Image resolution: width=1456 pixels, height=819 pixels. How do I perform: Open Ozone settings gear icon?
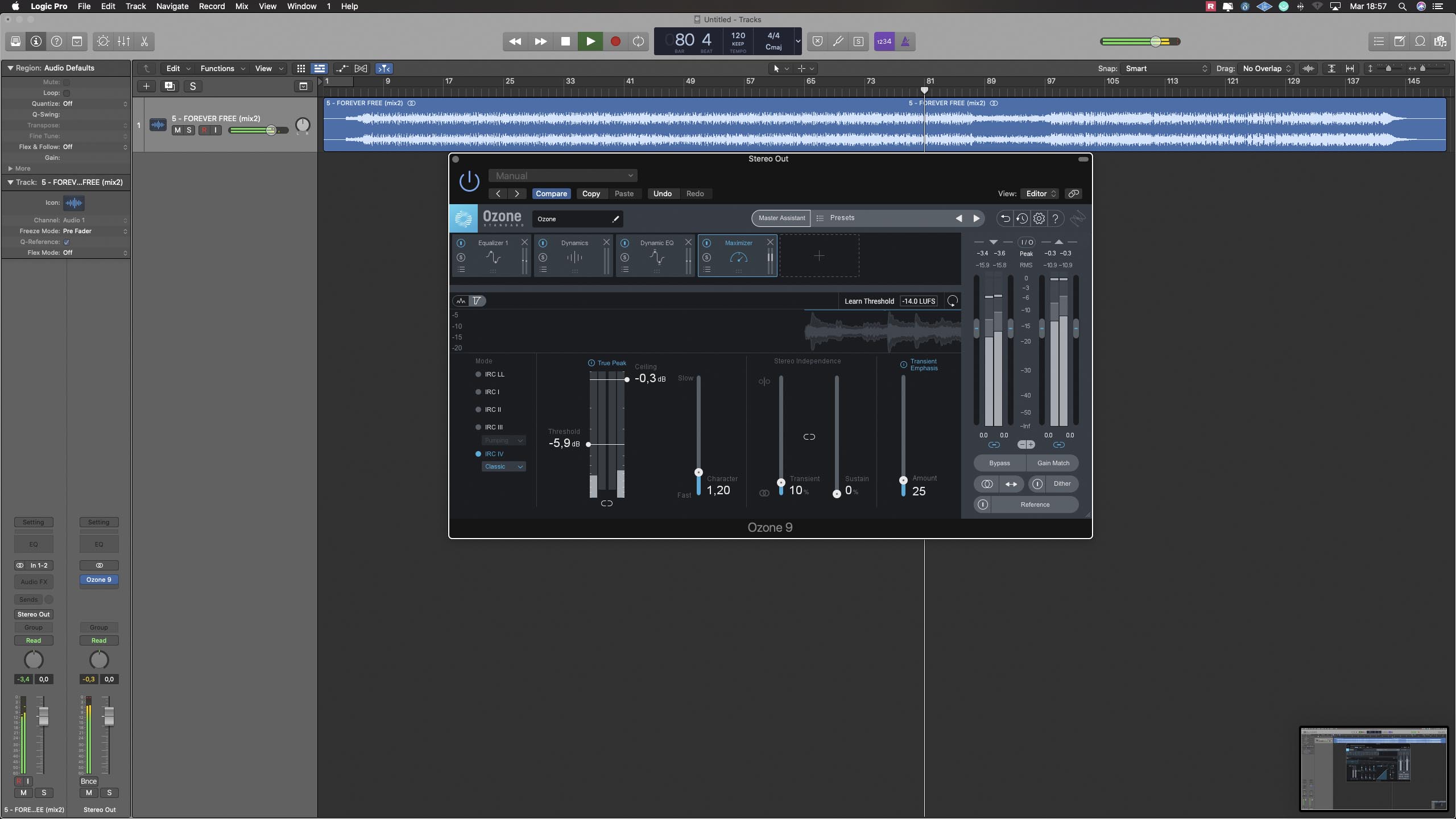tap(1039, 218)
